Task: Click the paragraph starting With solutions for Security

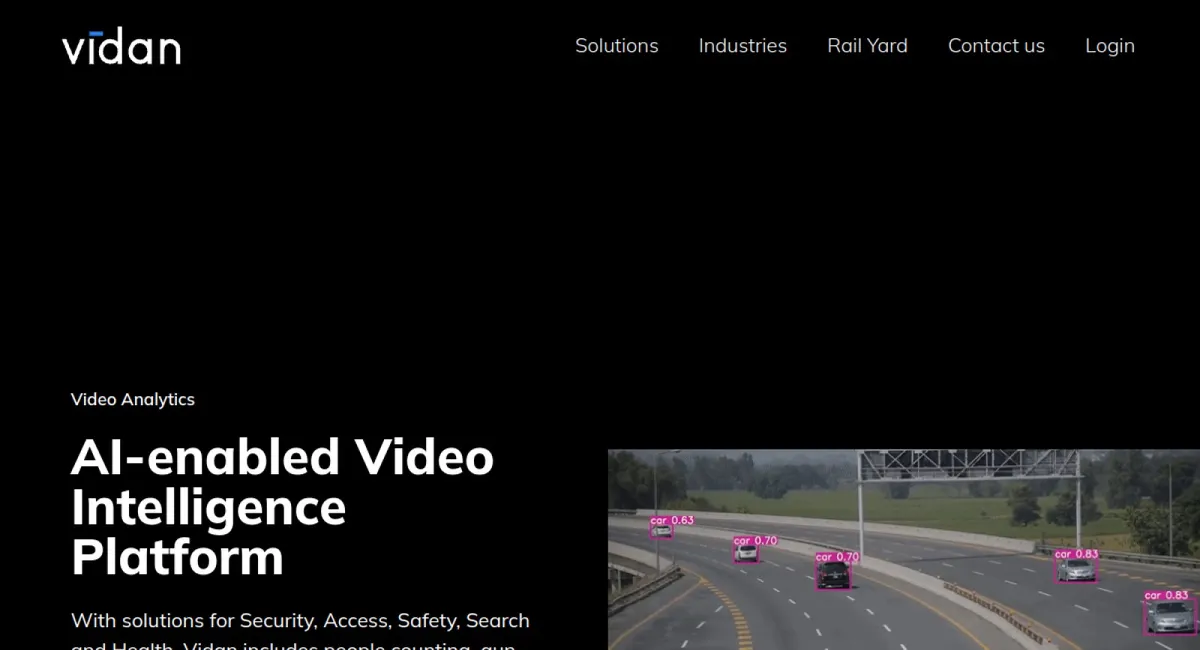Action: tap(300, 630)
